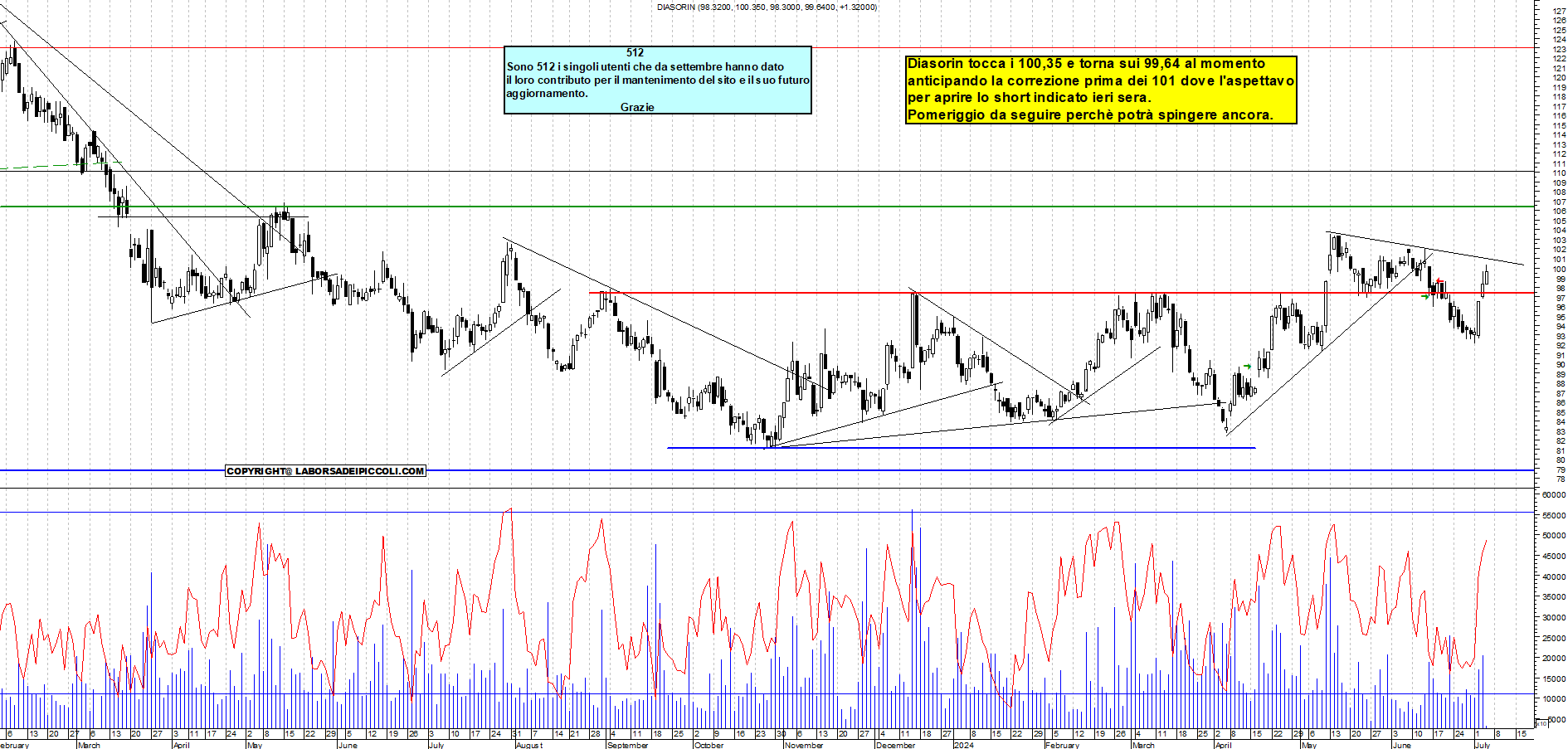
Task: Click the August label on time axis
Action: tap(529, 745)
